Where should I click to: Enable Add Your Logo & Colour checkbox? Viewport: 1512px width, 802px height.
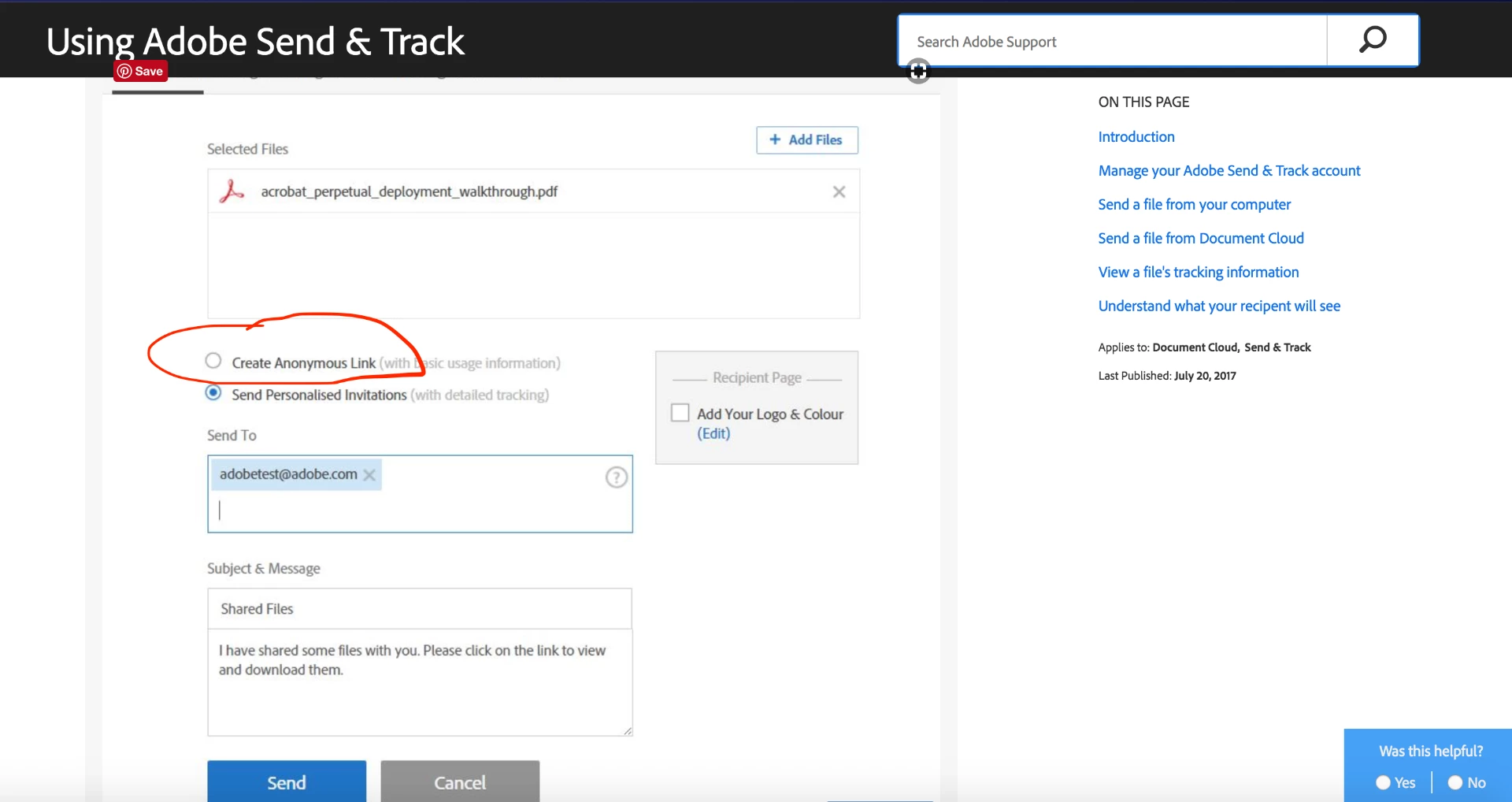680,413
